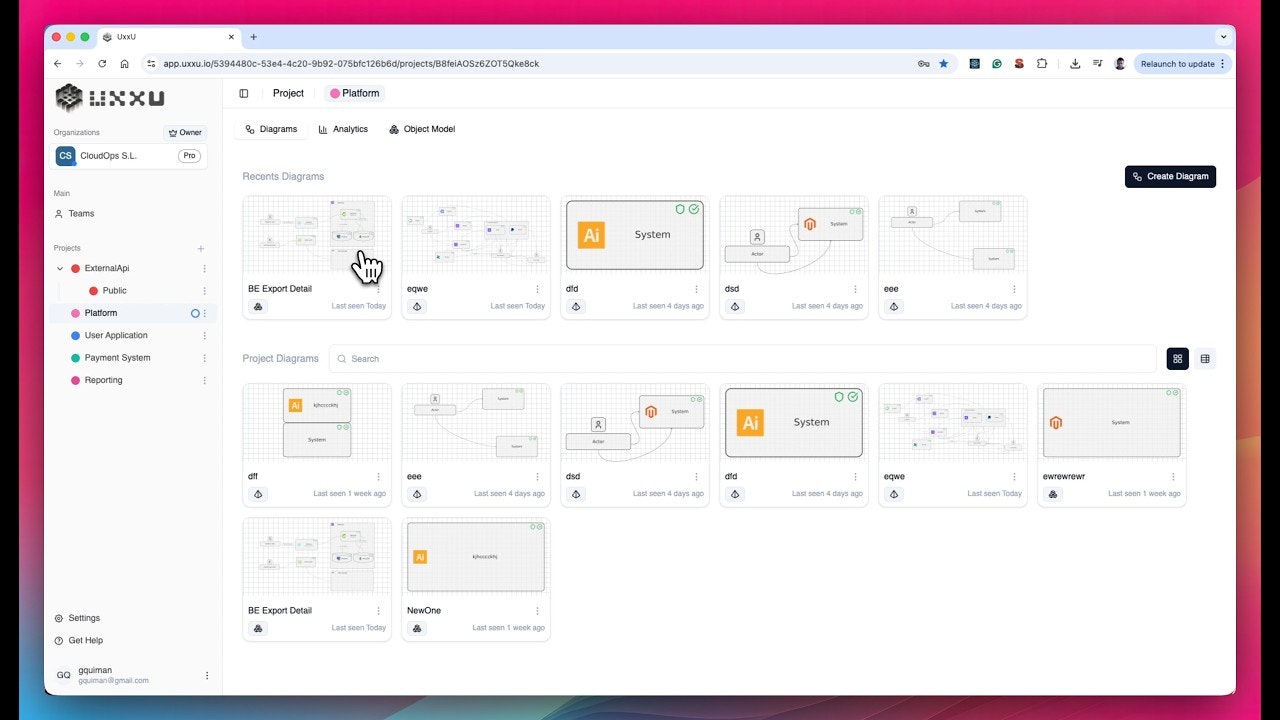Click the diagram search input field

pos(742,358)
